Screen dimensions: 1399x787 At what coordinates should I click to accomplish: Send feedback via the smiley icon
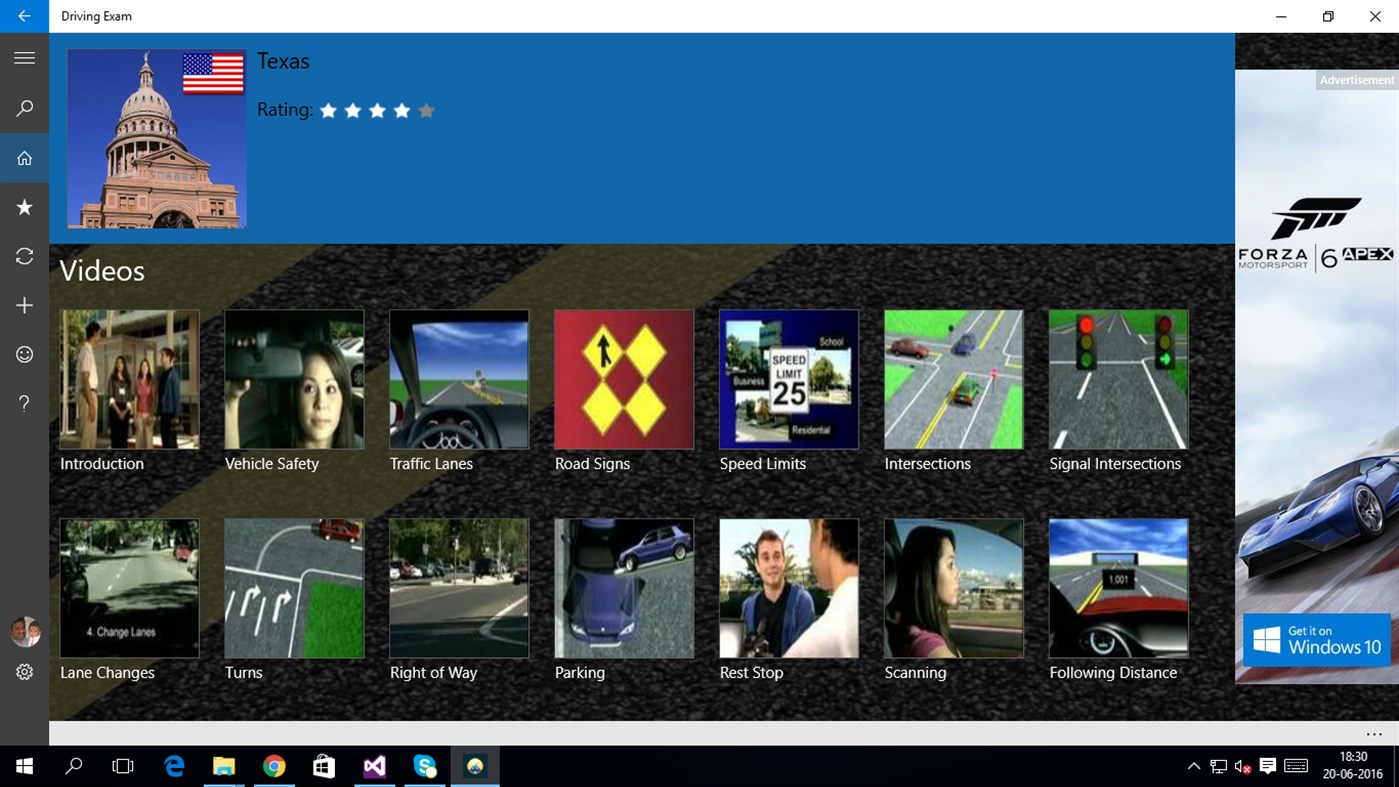[24, 354]
